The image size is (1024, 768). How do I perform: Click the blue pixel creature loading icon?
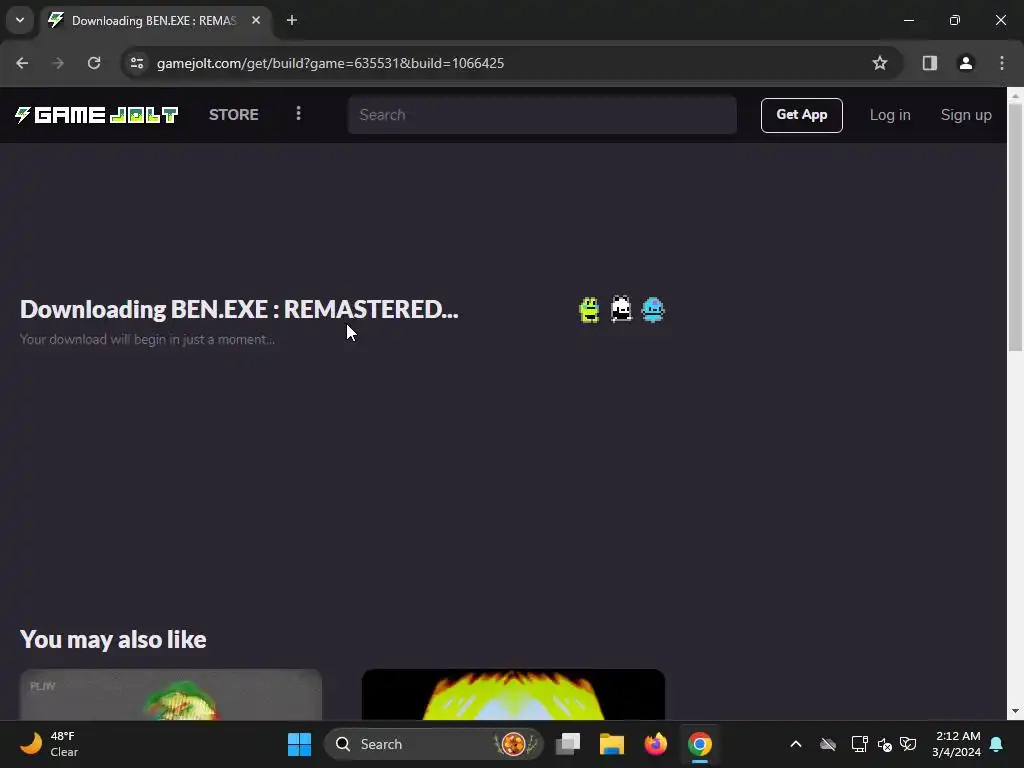[653, 310]
